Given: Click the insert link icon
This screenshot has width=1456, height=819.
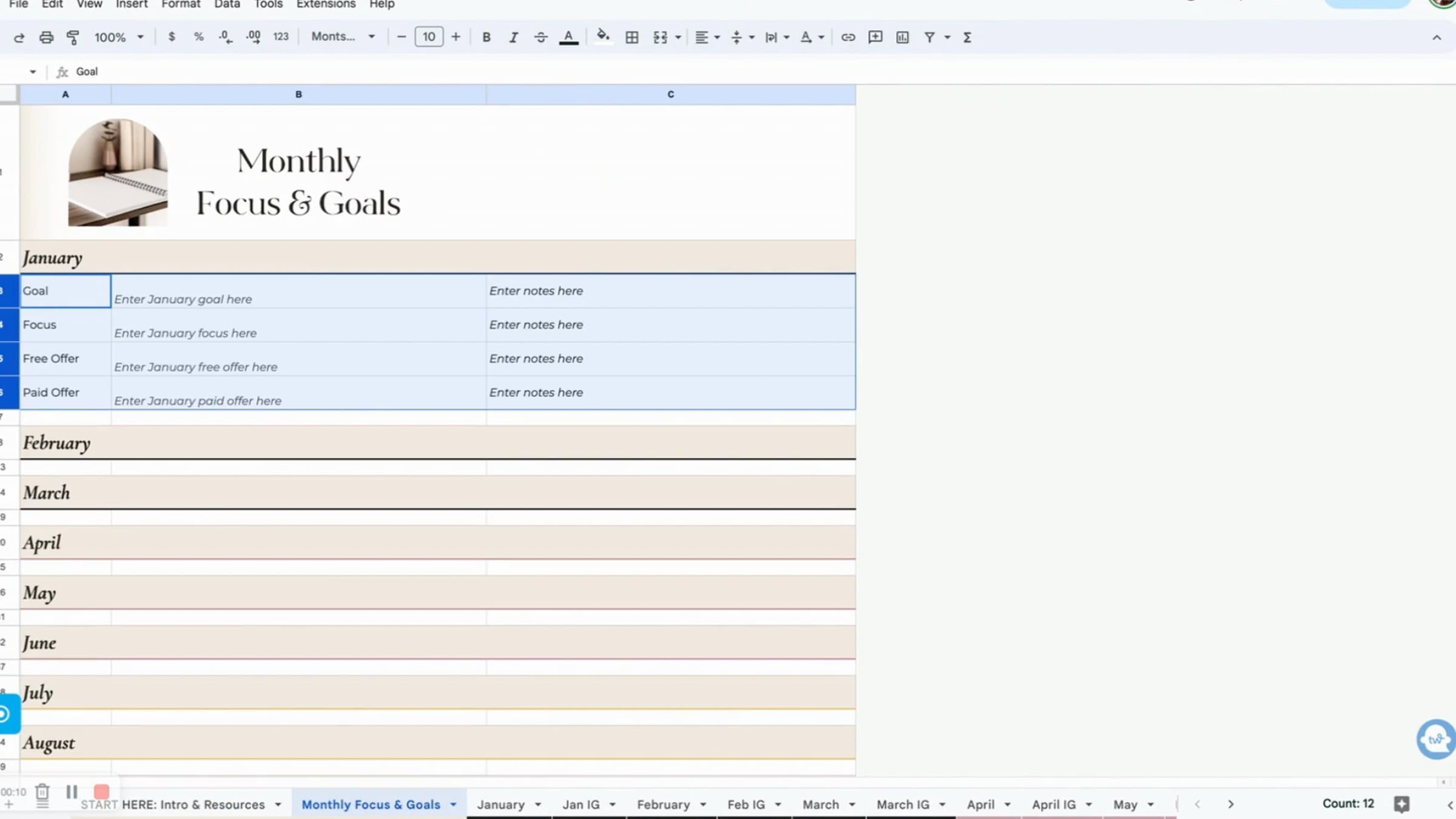Looking at the screenshot, I should coord(848,37).
